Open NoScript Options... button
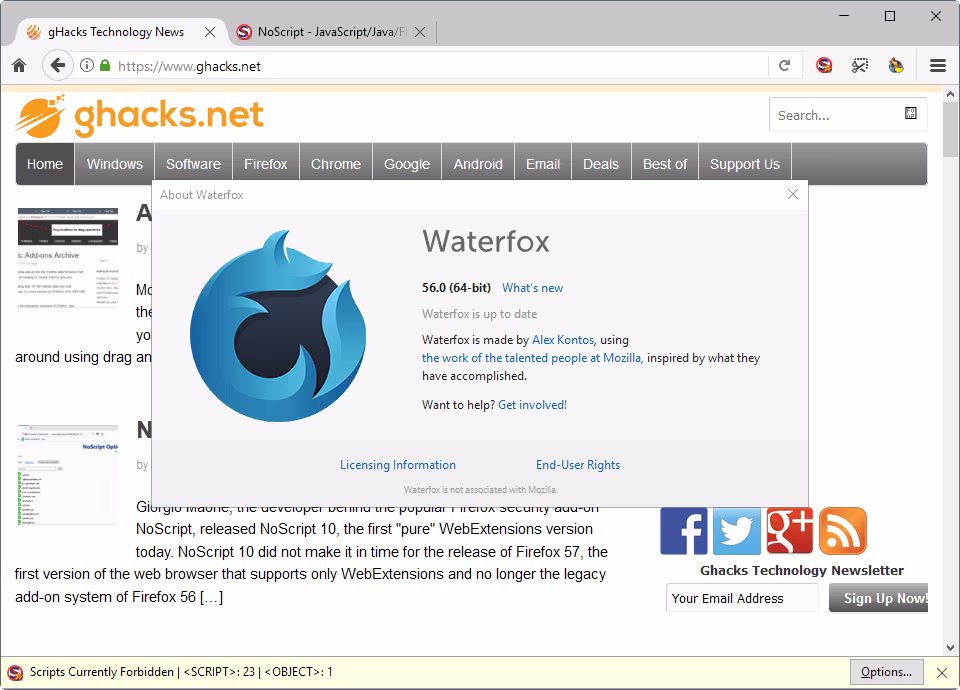 pyautogui.click(x=886, y=672)
